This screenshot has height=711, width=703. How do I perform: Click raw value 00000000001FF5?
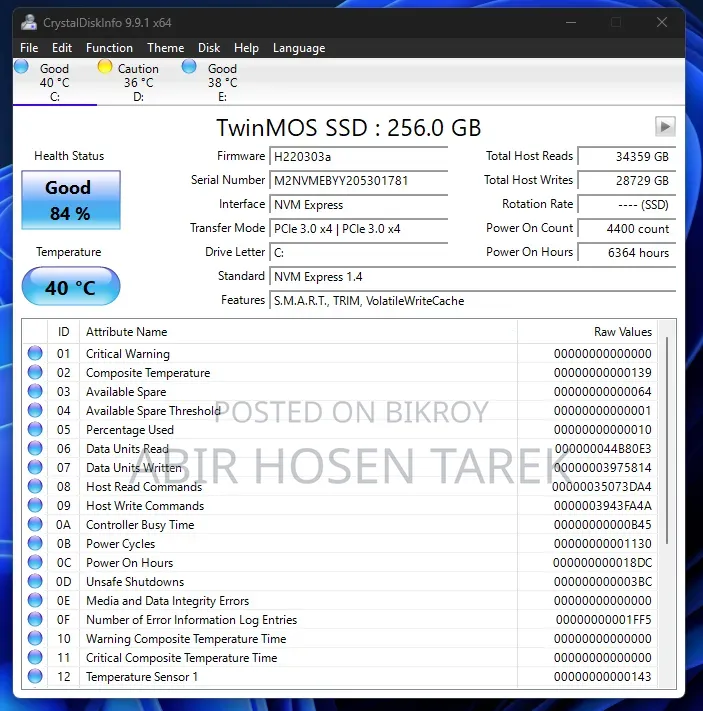603,620
